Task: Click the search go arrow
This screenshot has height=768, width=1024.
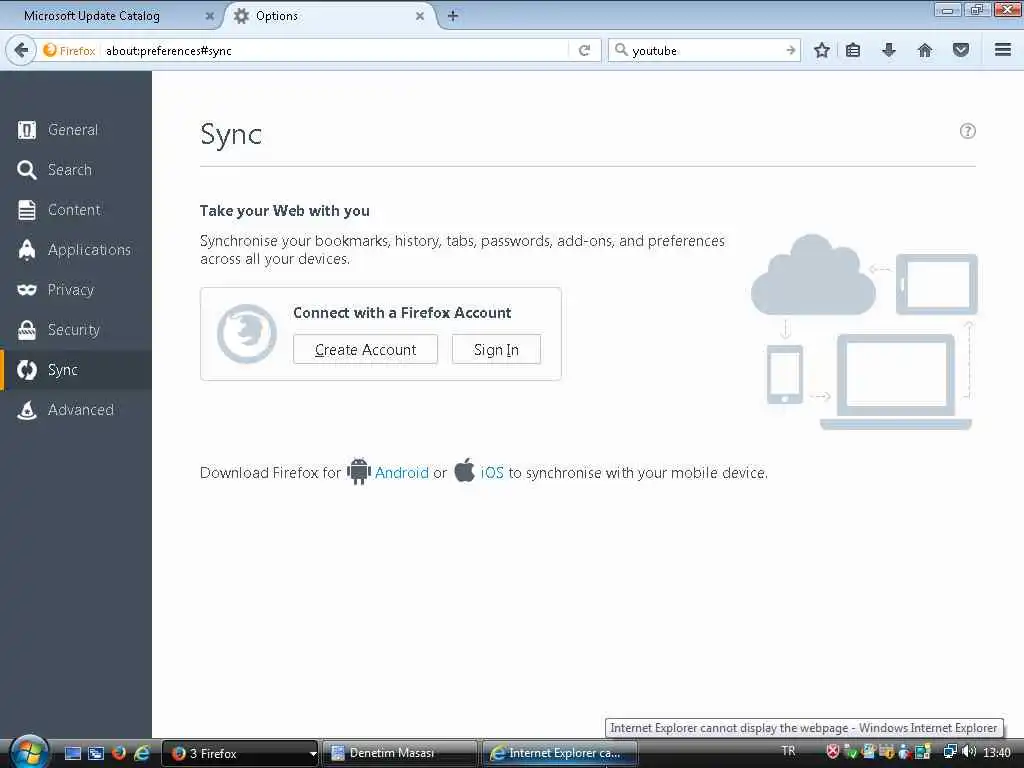Action: [790, 50]
